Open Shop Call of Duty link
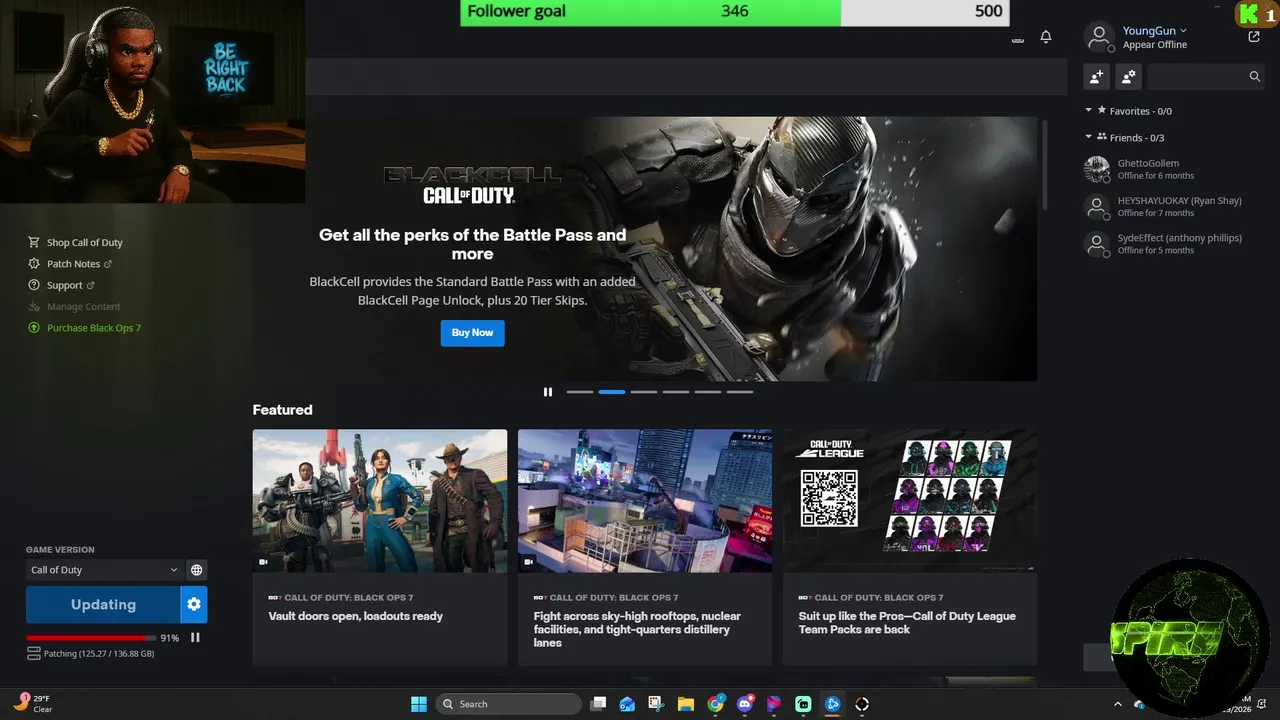 85,243
